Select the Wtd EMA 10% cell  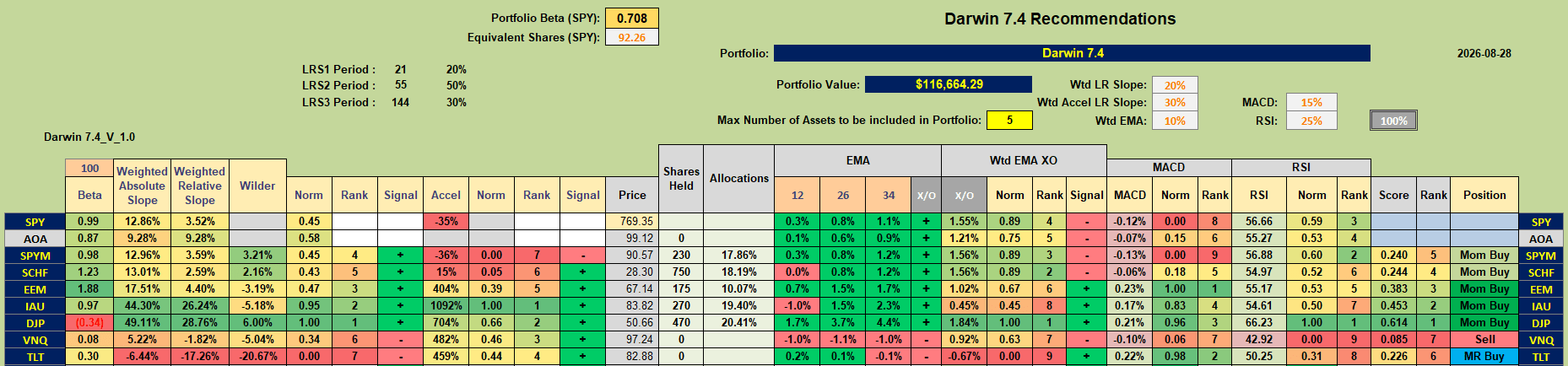click(1175, 121)
